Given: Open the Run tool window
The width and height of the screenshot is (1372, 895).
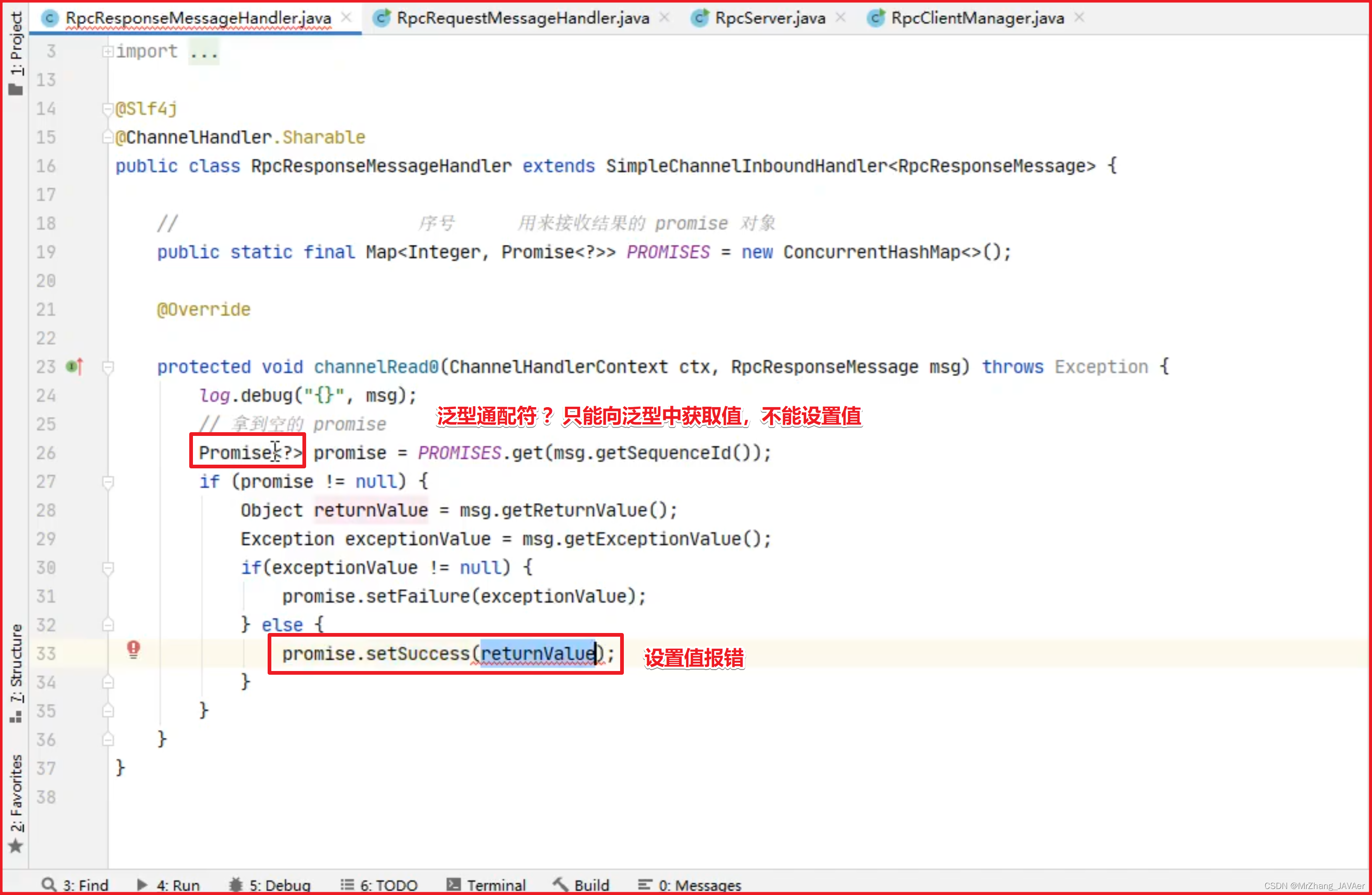Looking at the screenshot, I should [168, 885].
